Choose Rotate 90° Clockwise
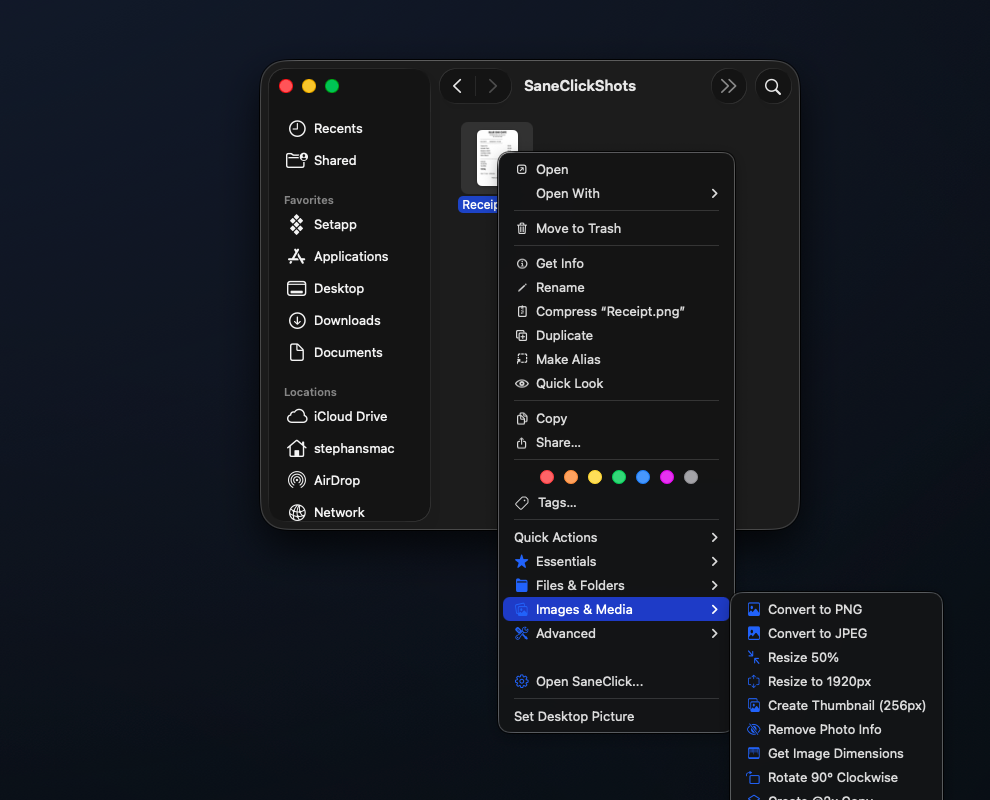Image resolution: width=990 pixels, height=800 pixels. tap(837, 777)
